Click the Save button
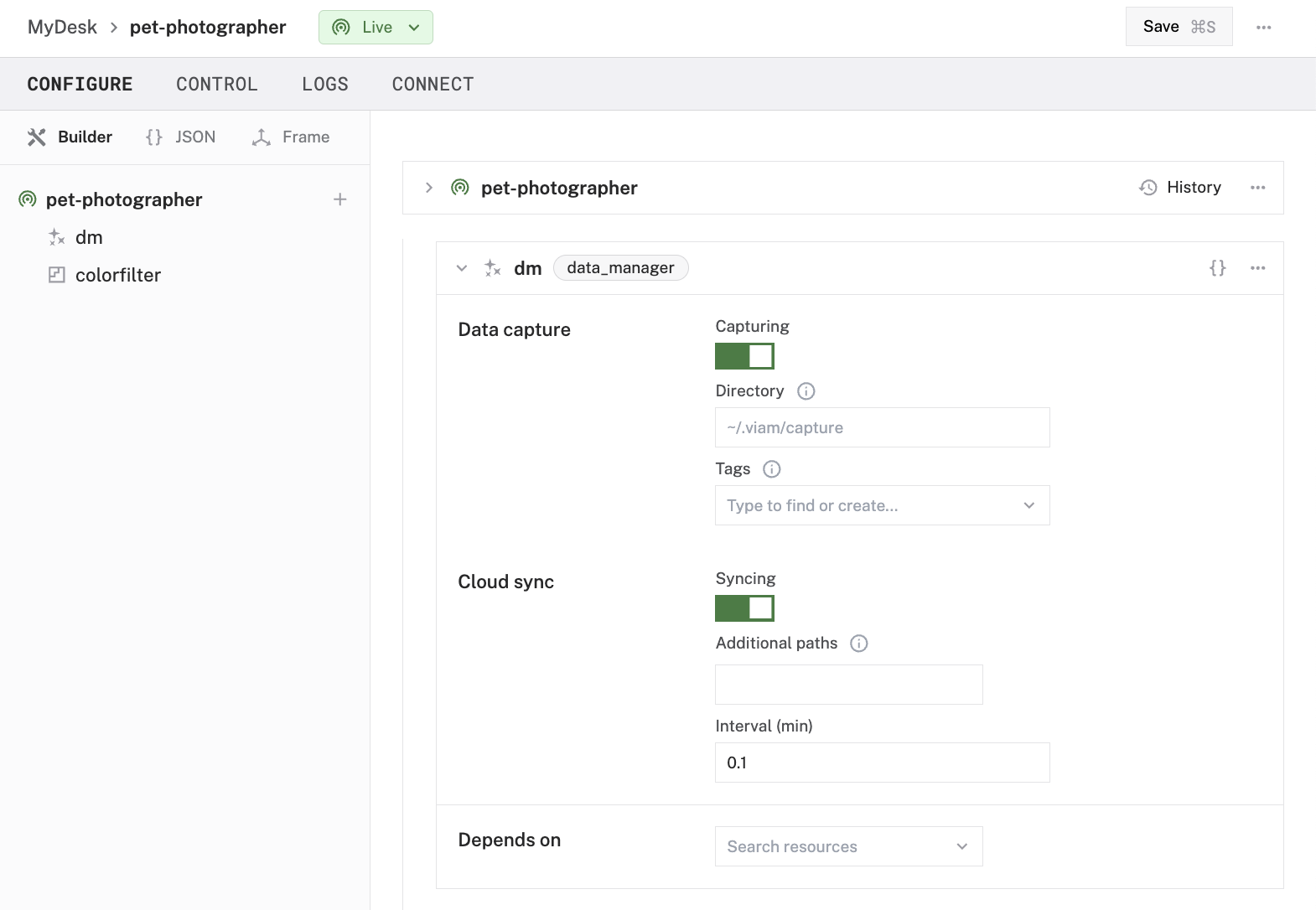This screenshot has height=910, width=1316. point(1178,27)
